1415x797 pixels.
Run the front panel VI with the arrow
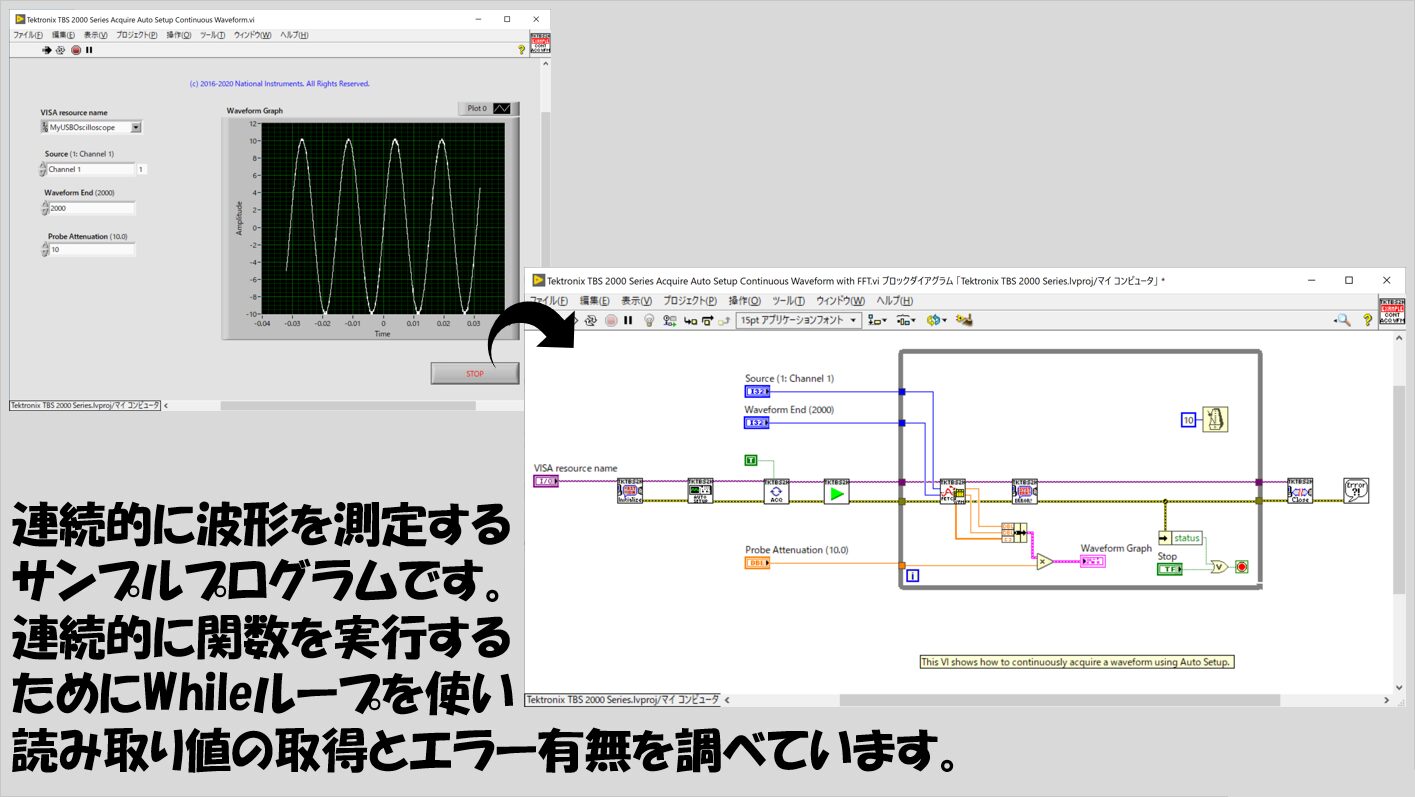[47, 50]
